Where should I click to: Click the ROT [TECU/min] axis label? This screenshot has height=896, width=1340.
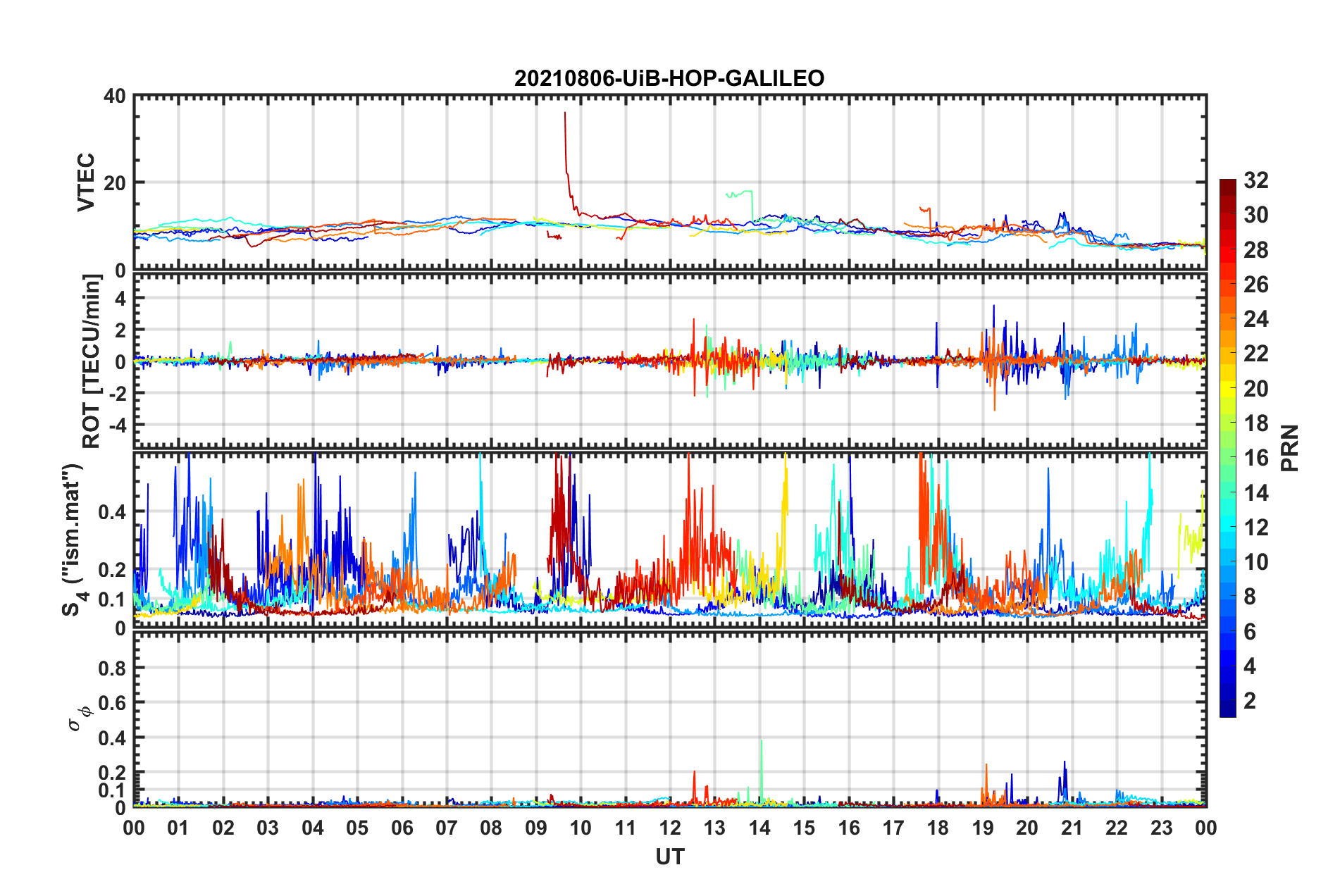tap(91, 361)
